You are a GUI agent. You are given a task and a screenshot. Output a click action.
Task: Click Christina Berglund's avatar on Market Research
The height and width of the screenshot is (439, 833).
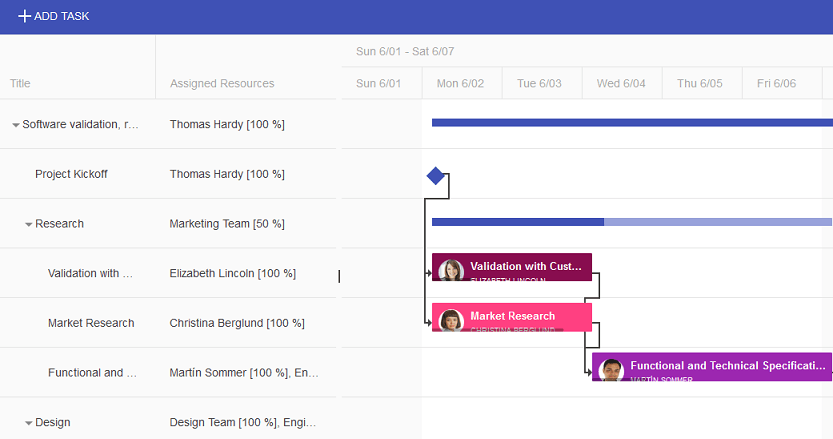(452, 320)
